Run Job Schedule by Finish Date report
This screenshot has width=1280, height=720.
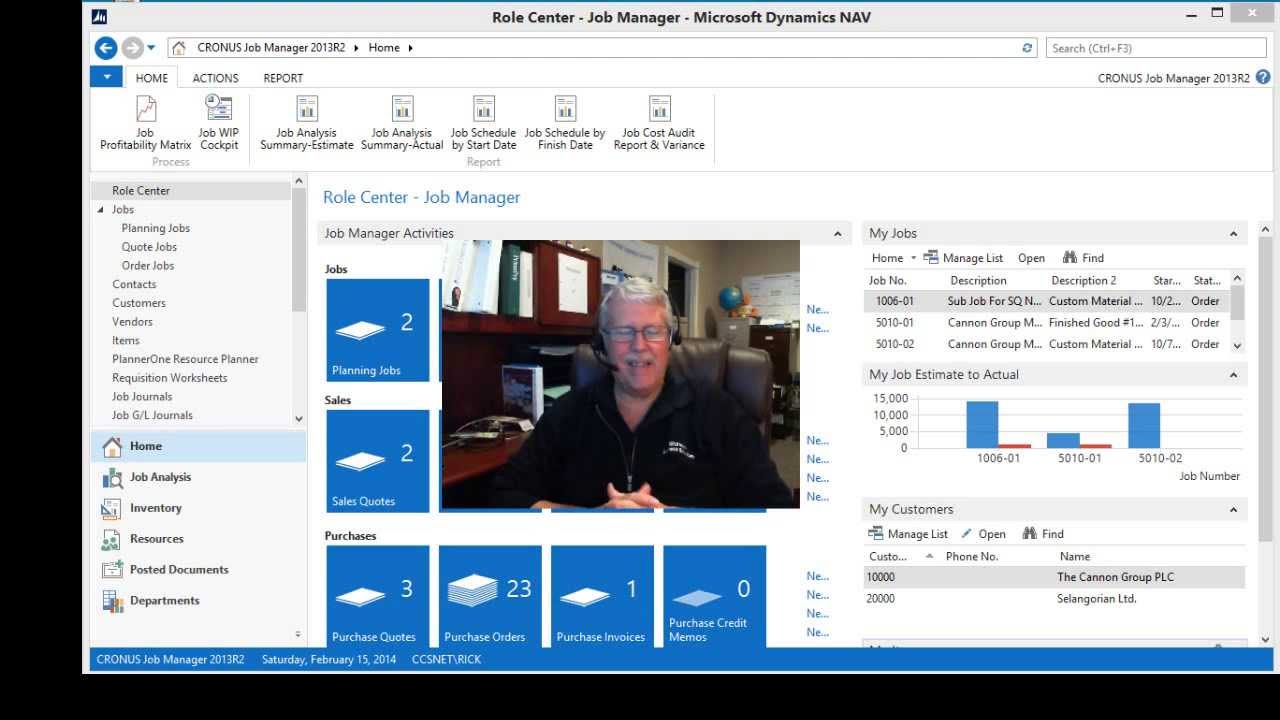tap(565, 123)
